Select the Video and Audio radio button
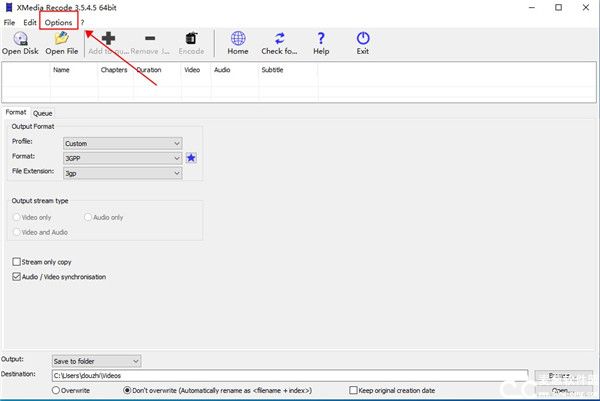This screenshot has width=600, height=401. (x=16, y=232)
